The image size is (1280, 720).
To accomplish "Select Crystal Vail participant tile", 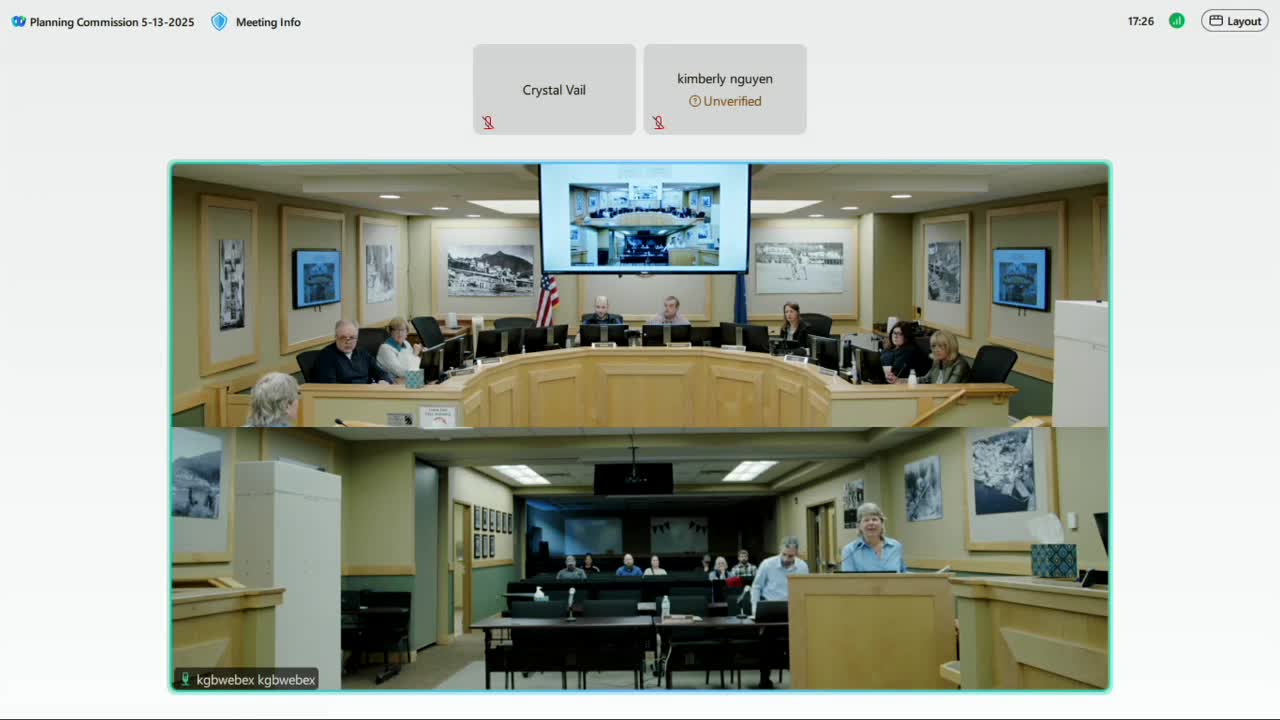I will [x=554, y=89].
